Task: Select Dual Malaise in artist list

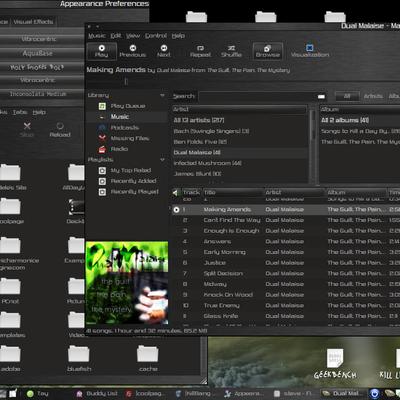Action: coord(240,152)
